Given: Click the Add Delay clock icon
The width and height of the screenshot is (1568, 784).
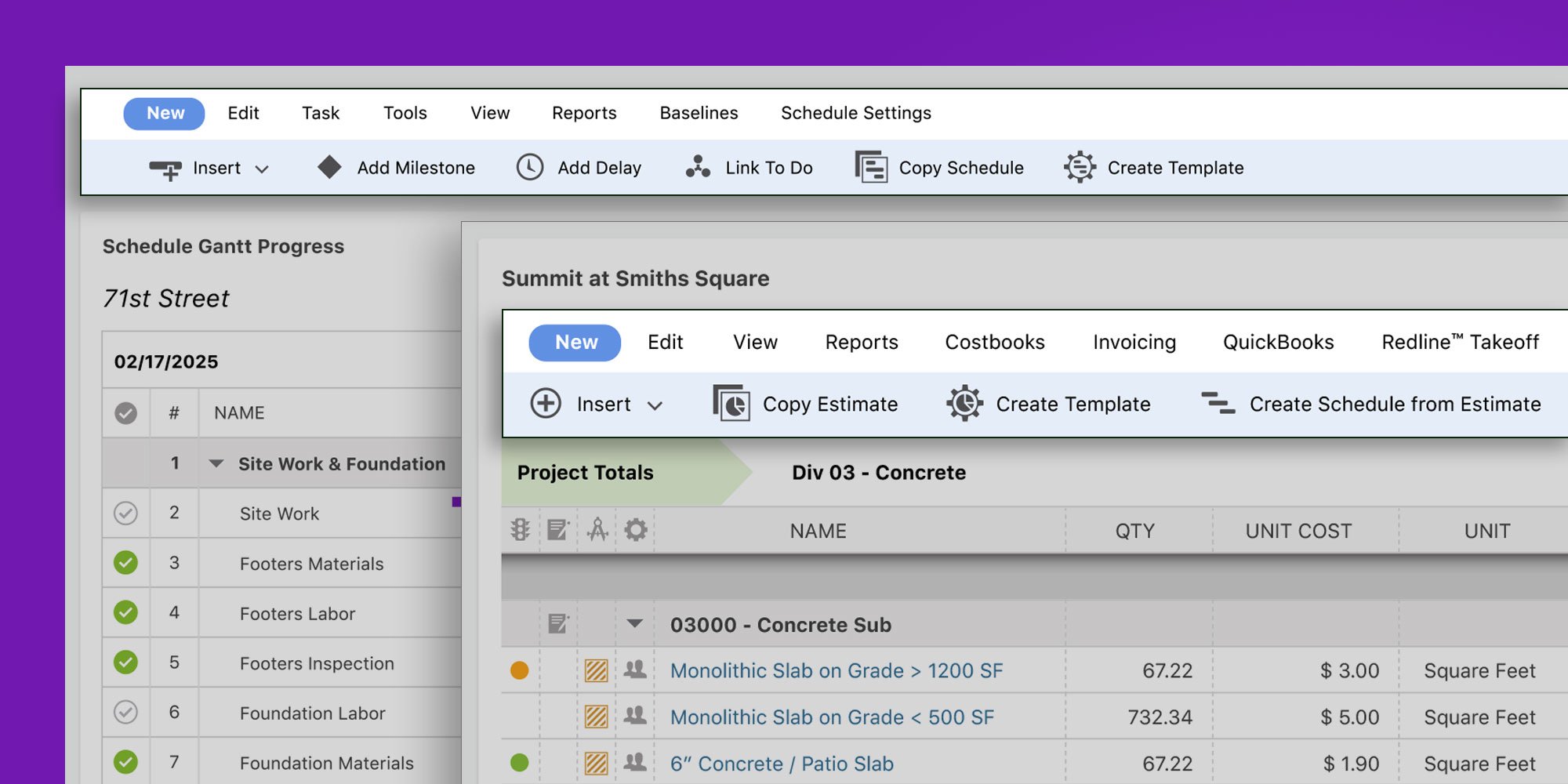Looking at the screenshot, I should (529, 167).
